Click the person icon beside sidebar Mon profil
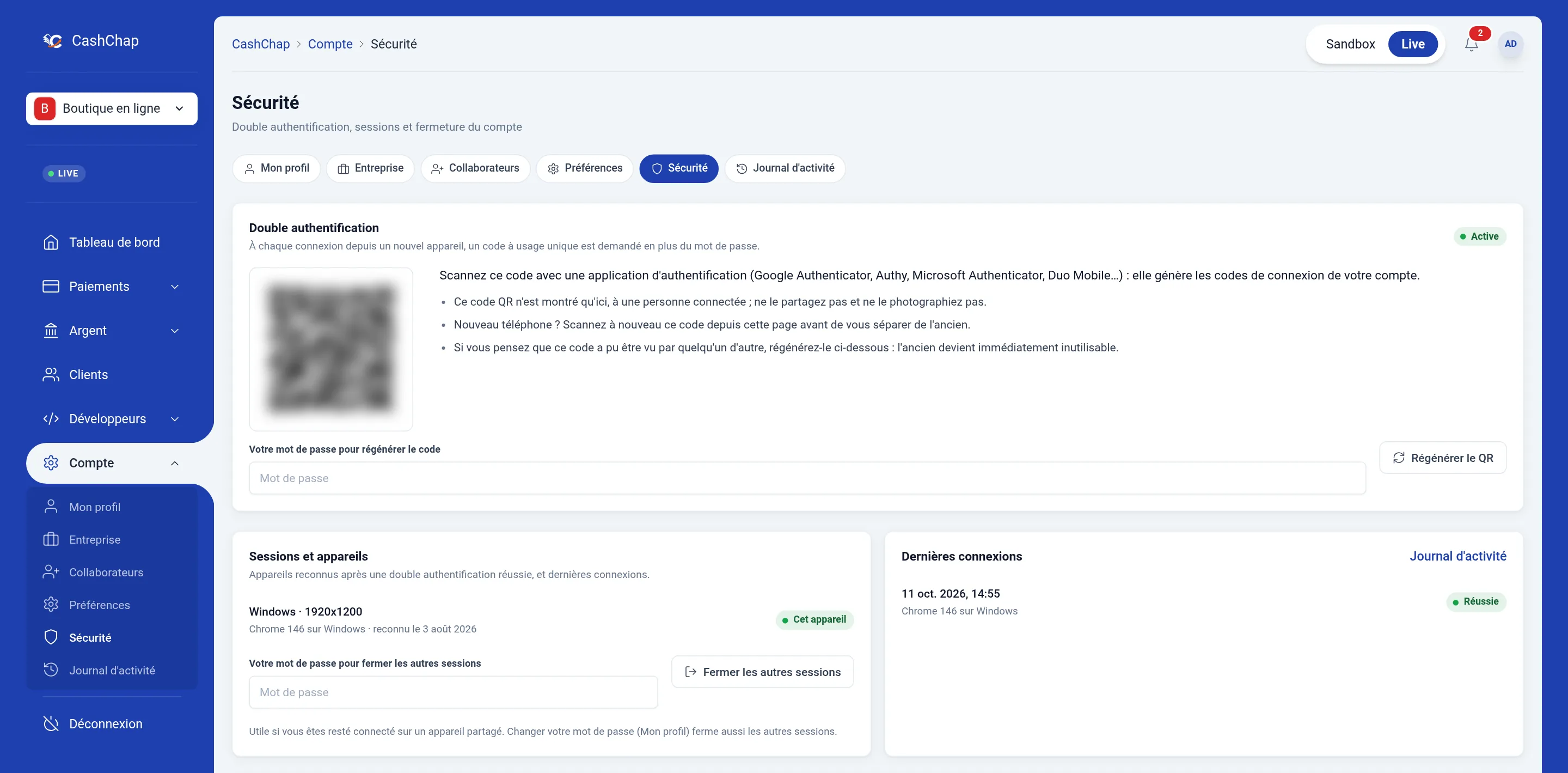 tap(51, 506)
